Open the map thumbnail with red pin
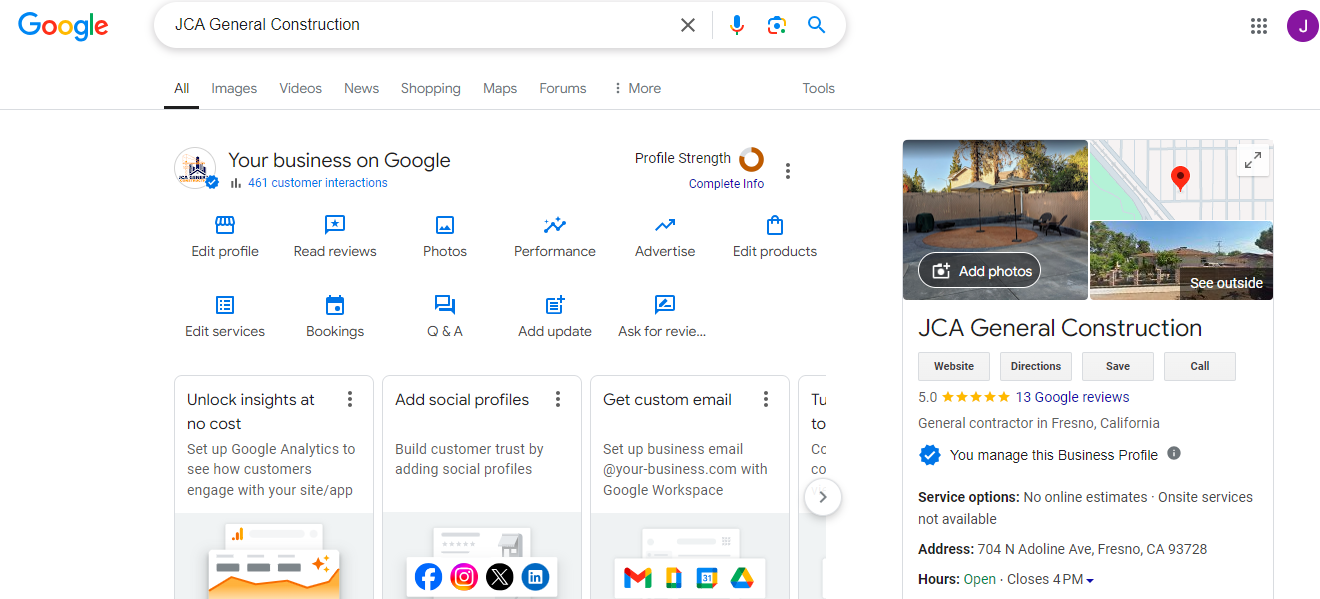The width and height of the screenshot is (1320, 599). tap(1181, 180)
